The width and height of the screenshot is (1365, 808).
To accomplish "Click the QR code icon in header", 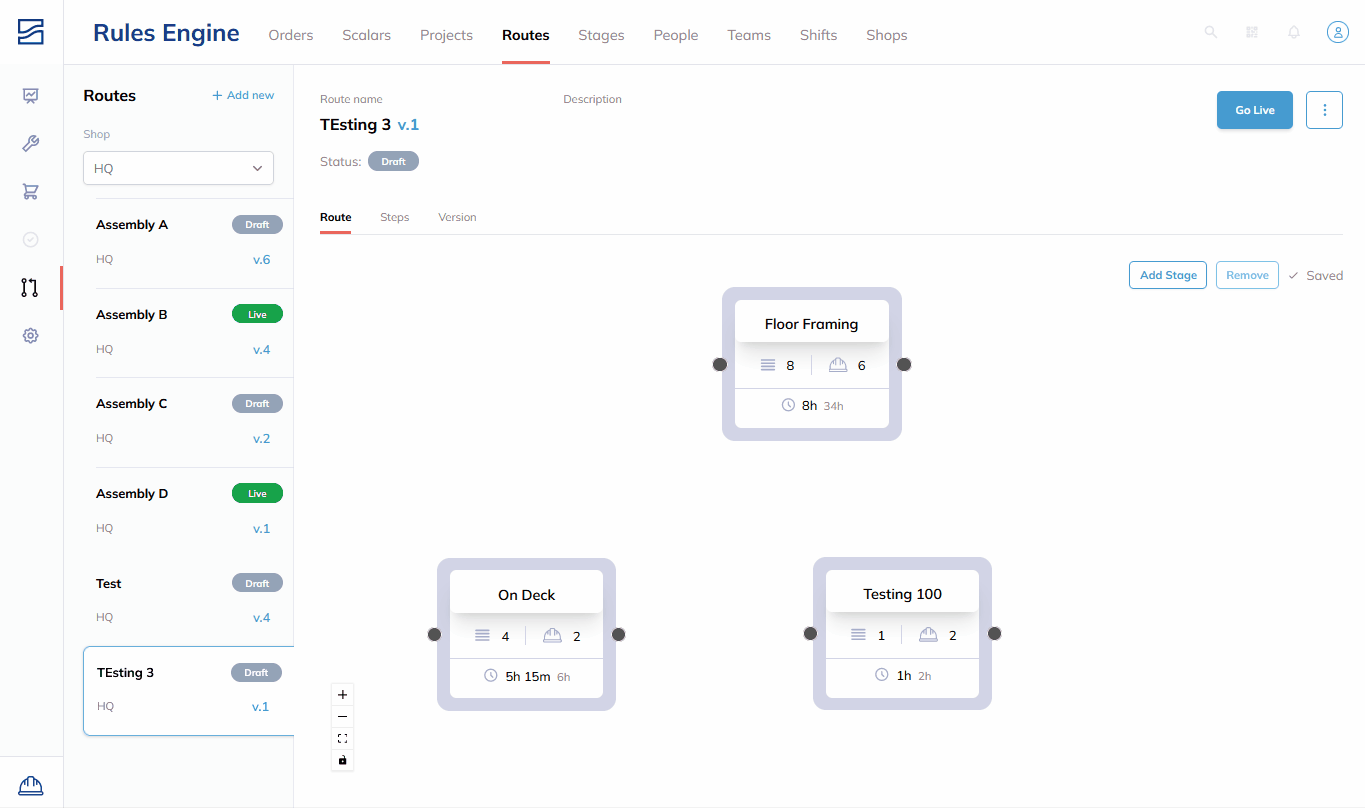I will pyautogui.click(x=1252, y=32).
